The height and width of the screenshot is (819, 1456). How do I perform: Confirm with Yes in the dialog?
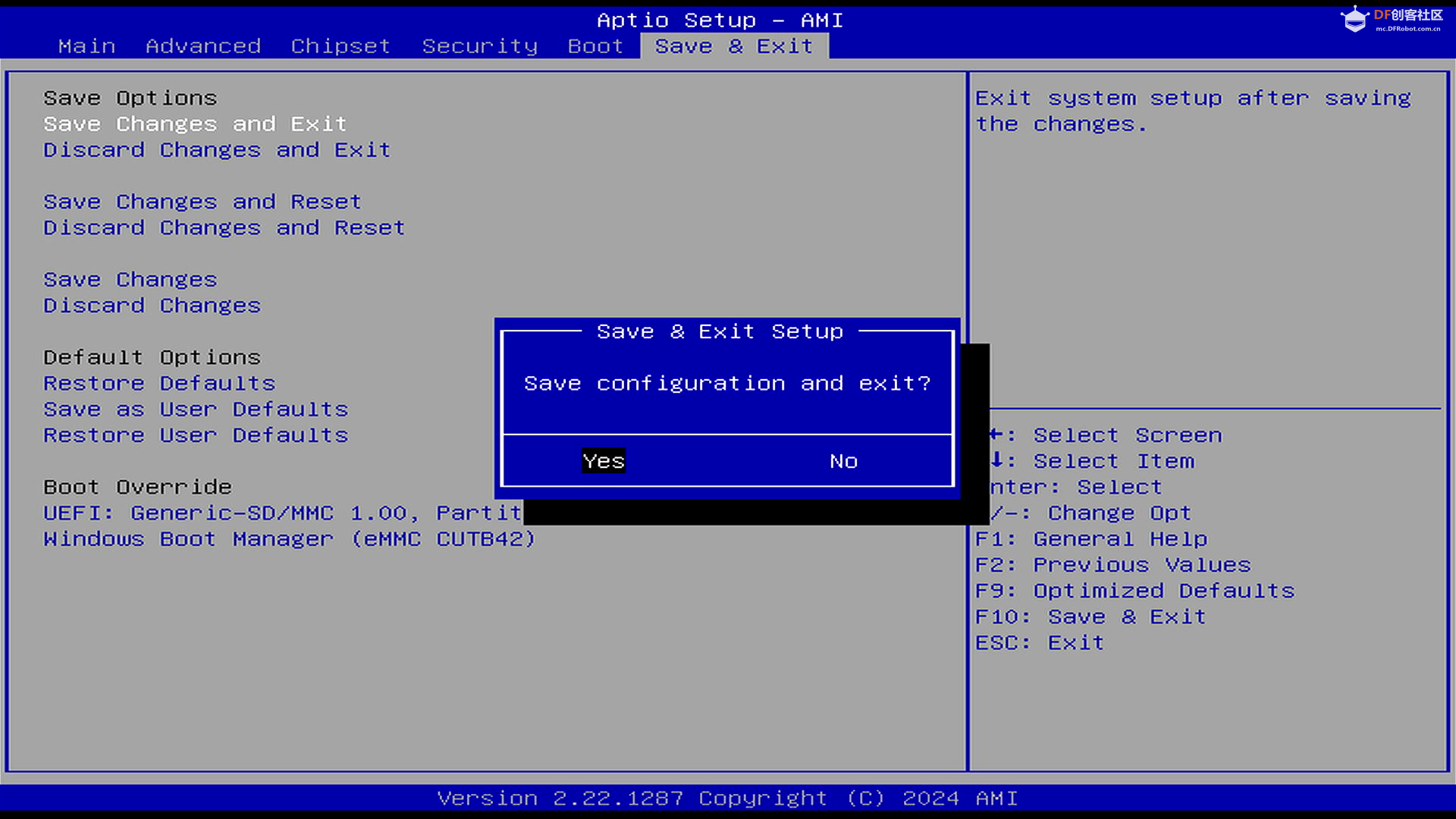point(604,461)
